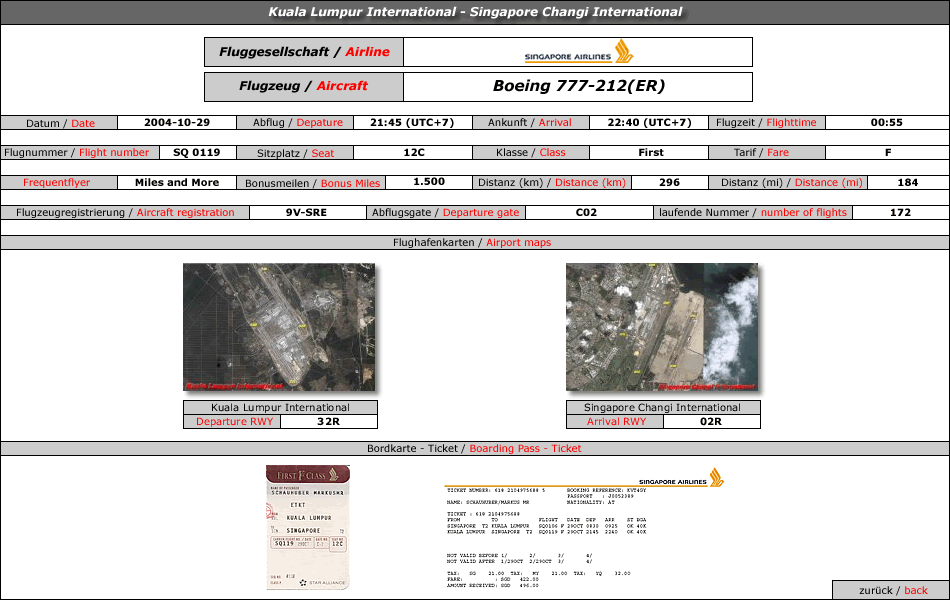Click the Flugzeit / Flighttime label

click(x=767, y=122)
